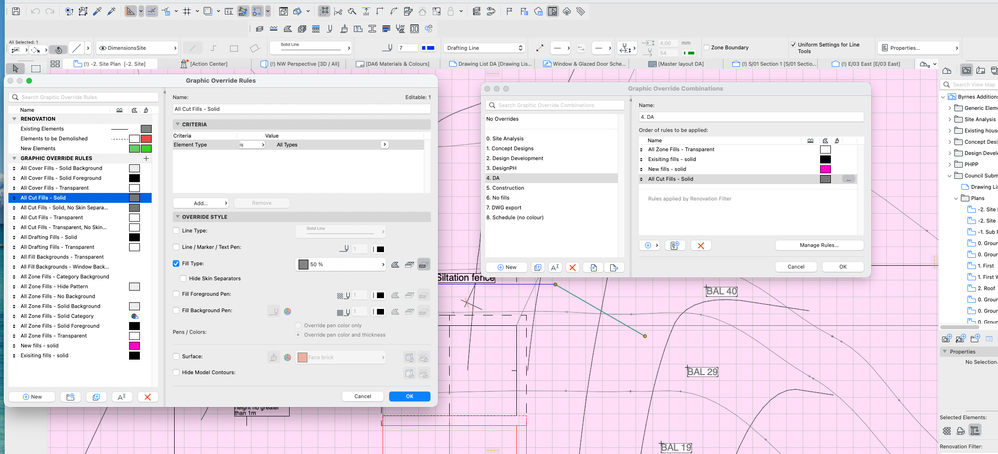Collapse the OVERRIDE STYLE section
Screen dimensions: 998x454
[177, 217]
